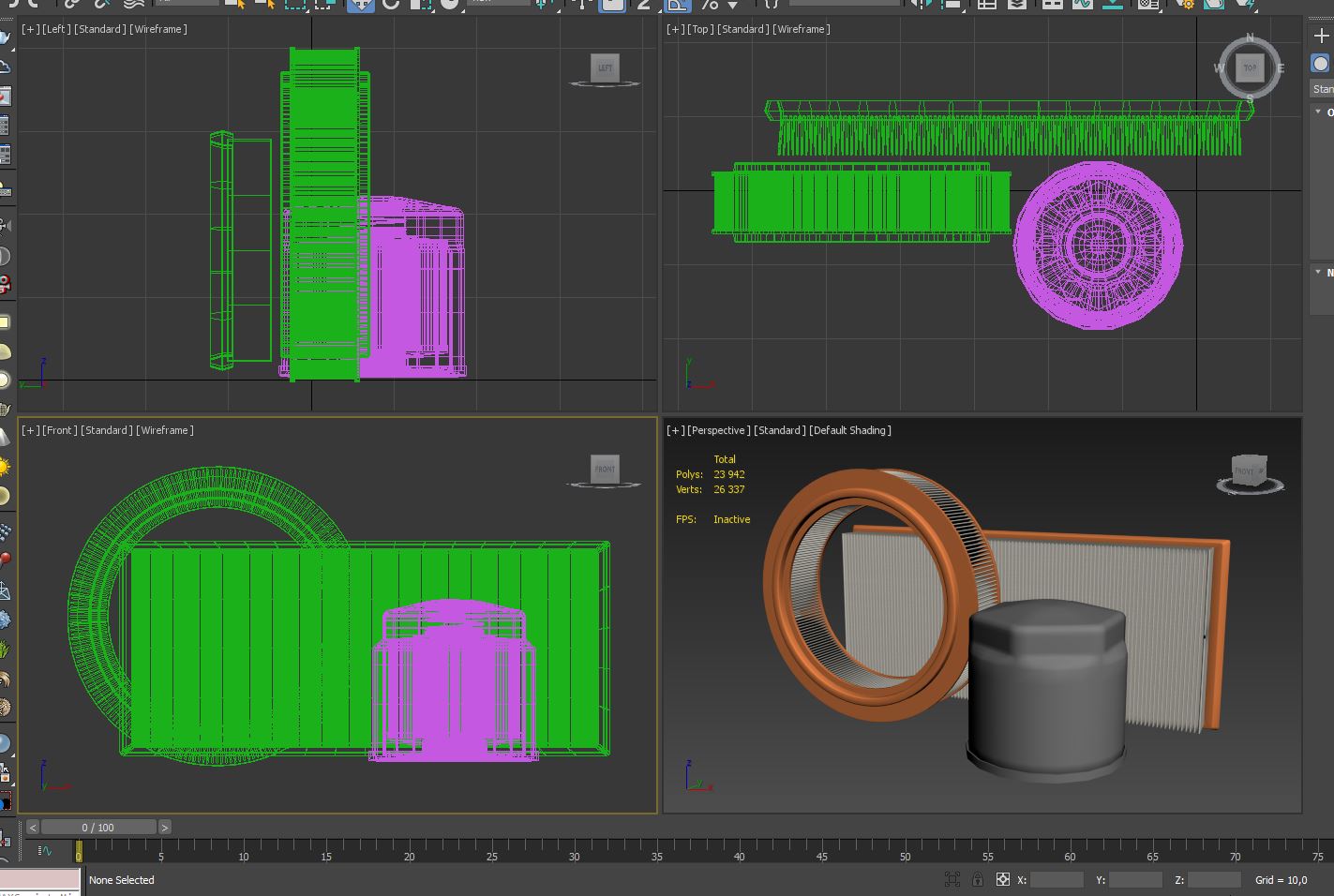This screenshot has height=896, width=1334.
Task: Click frame 50 on the timeline
Action: [905, 851]
